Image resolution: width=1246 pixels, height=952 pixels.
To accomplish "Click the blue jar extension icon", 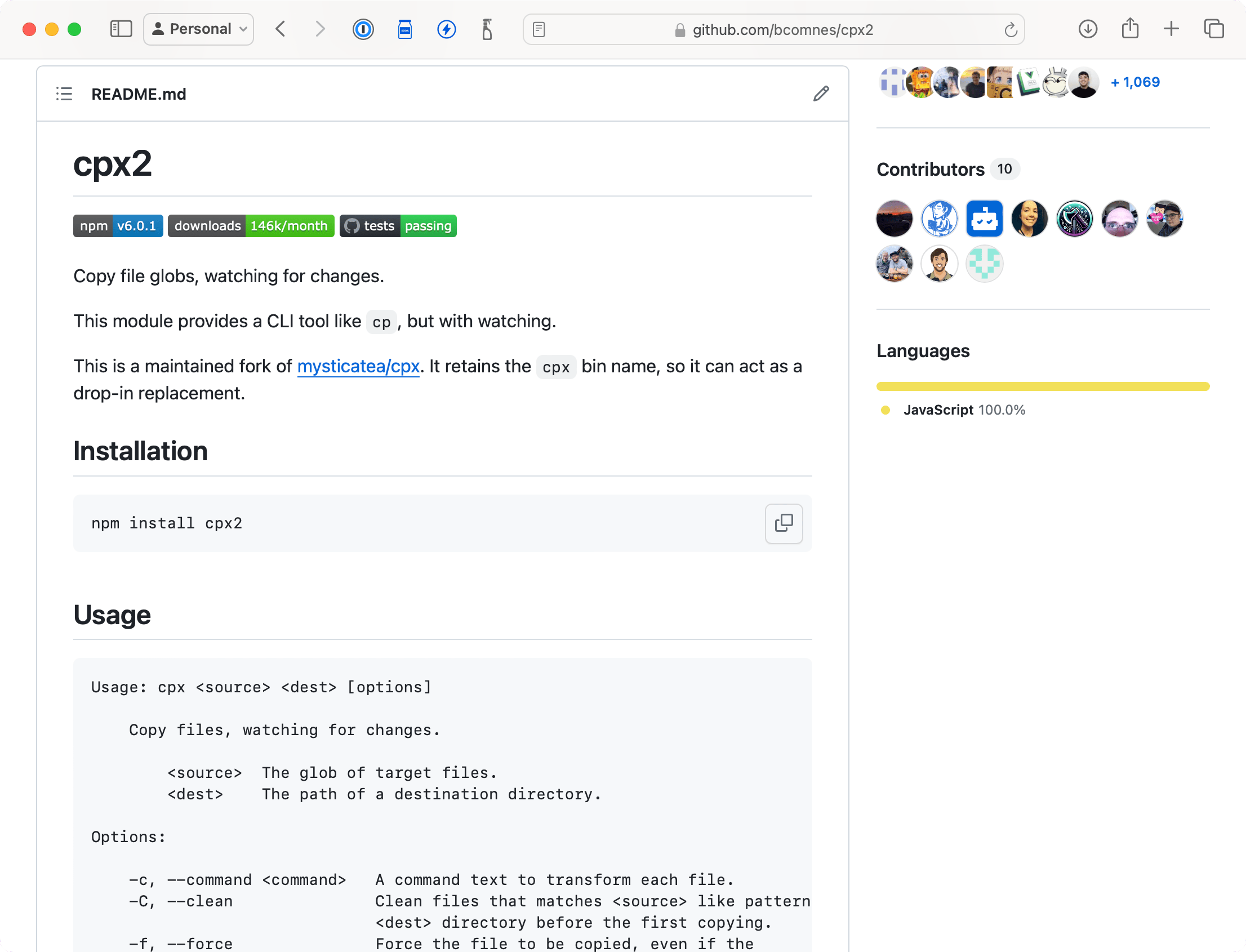I will pyautogui.click(x=405, y=29).
